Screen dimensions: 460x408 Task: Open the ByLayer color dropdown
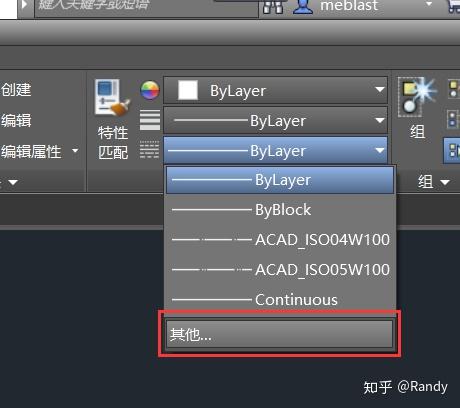(x=275, y=90)
